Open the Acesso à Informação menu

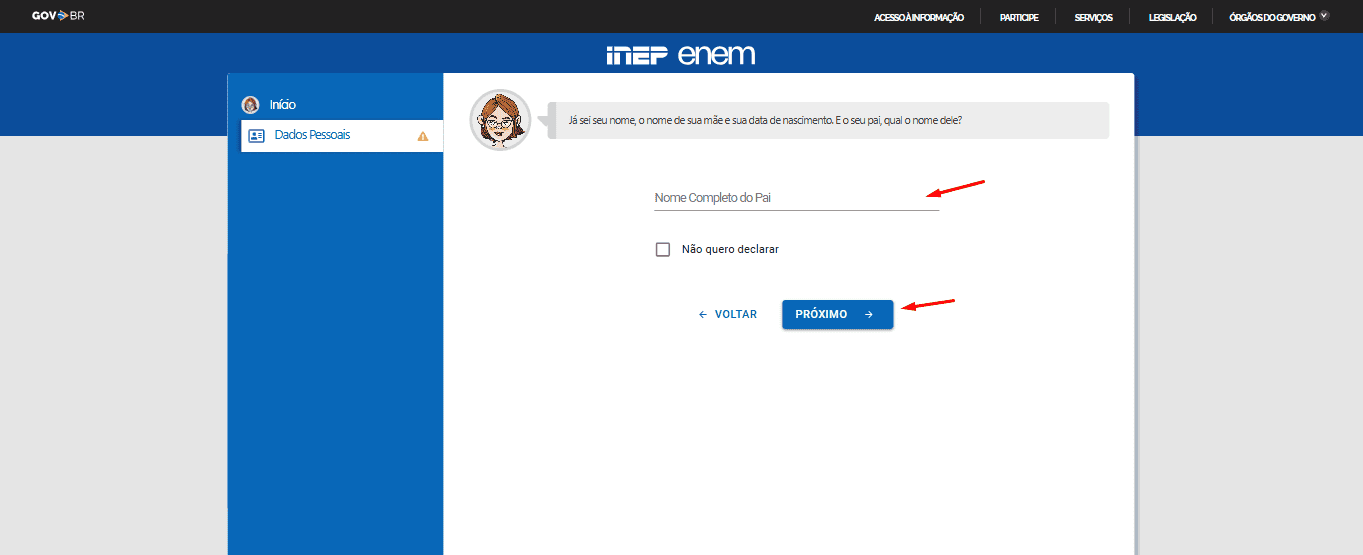918,17
